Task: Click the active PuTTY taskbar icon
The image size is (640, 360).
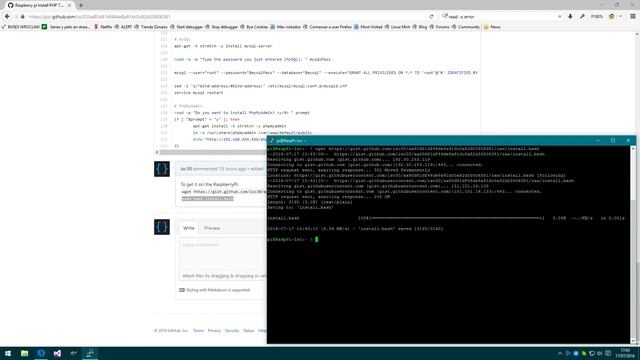Action: pyautogui.click(x=90, y=353)
